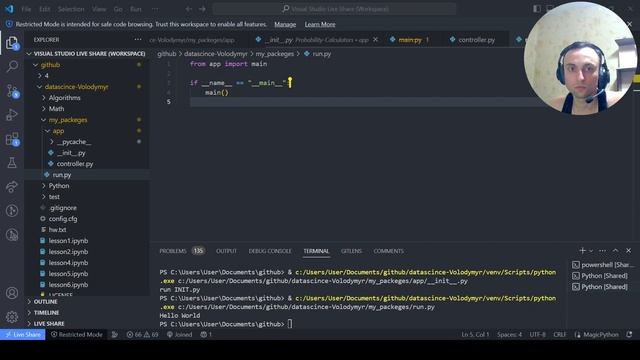Open the terminal launch profile dropdown
Image resolution: width=640 pixels, height=360 pixels.
[x=591, y=251]
